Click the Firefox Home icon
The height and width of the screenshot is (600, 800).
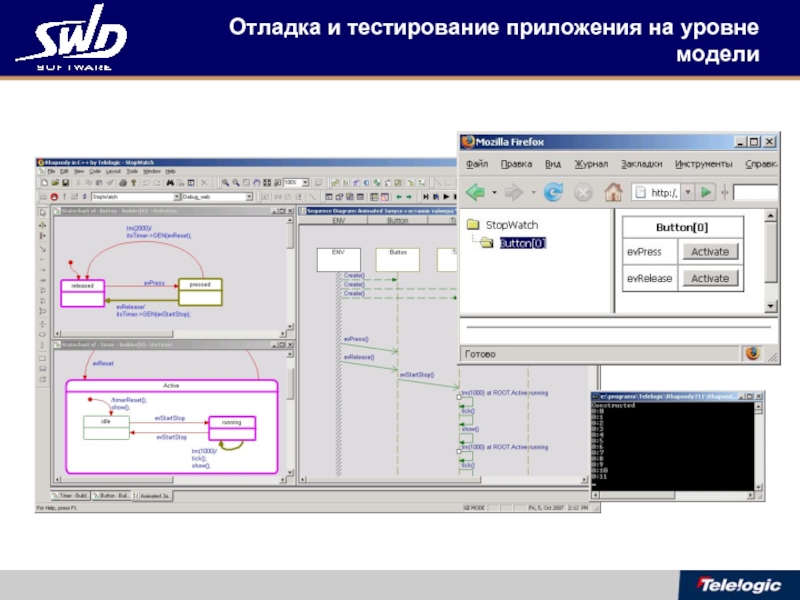[613, 192]
